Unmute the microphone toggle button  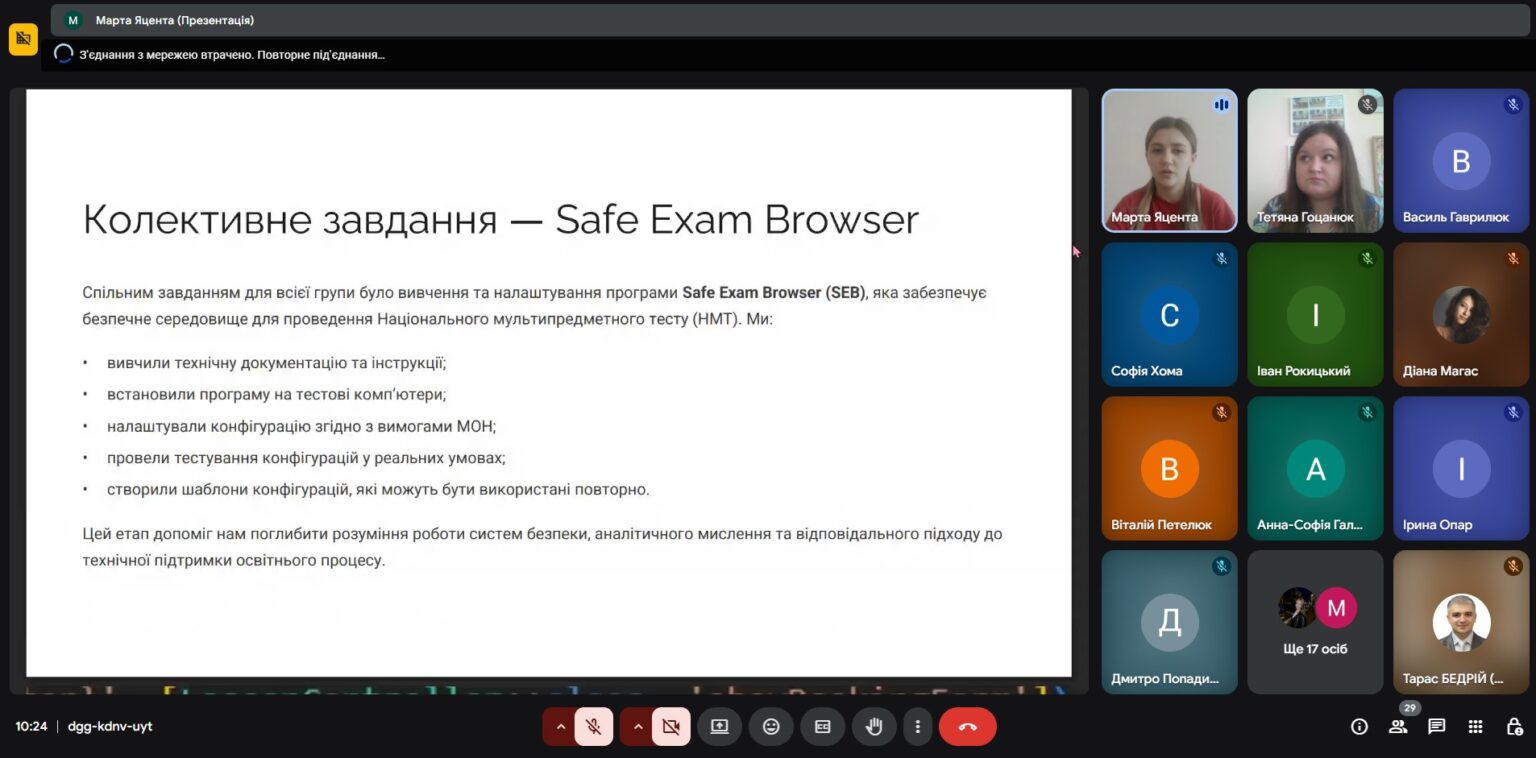pyautogui.click(x=593, y=727)
